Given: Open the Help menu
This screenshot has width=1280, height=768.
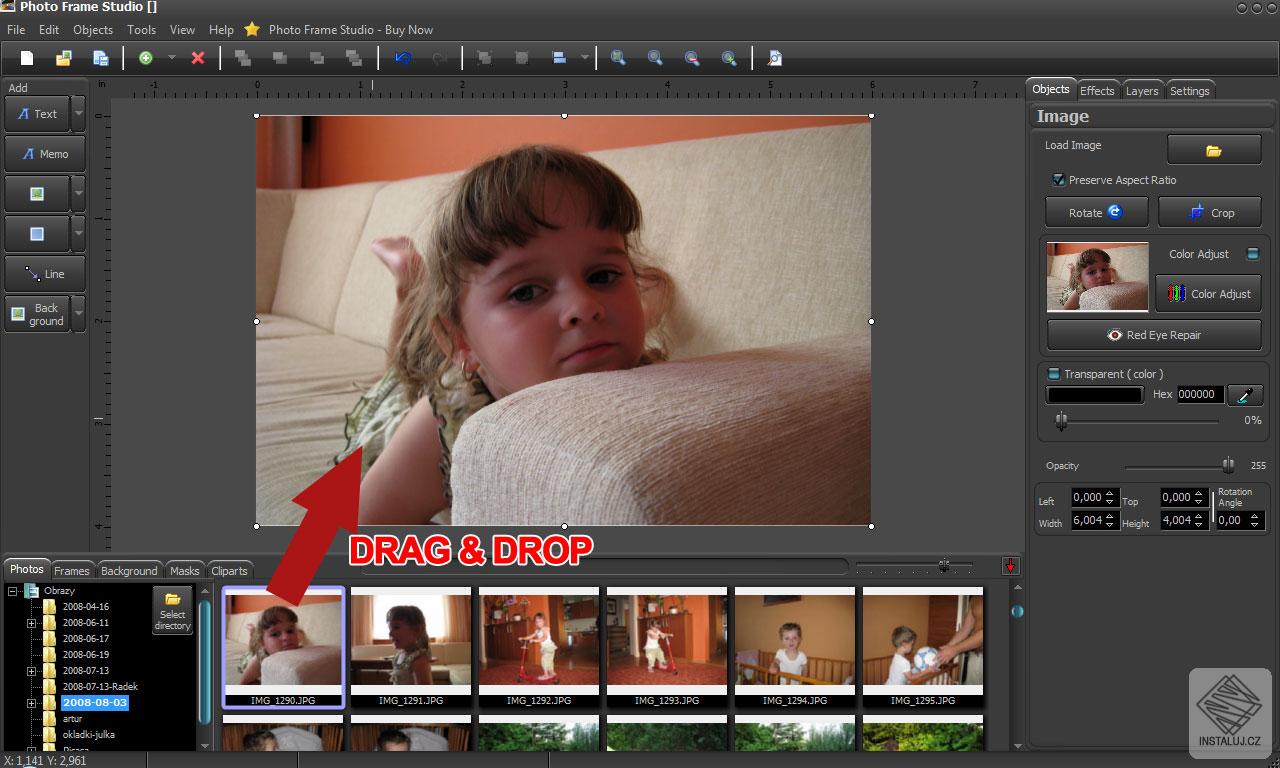Looking at the screenshot, I should click(221, 30).
